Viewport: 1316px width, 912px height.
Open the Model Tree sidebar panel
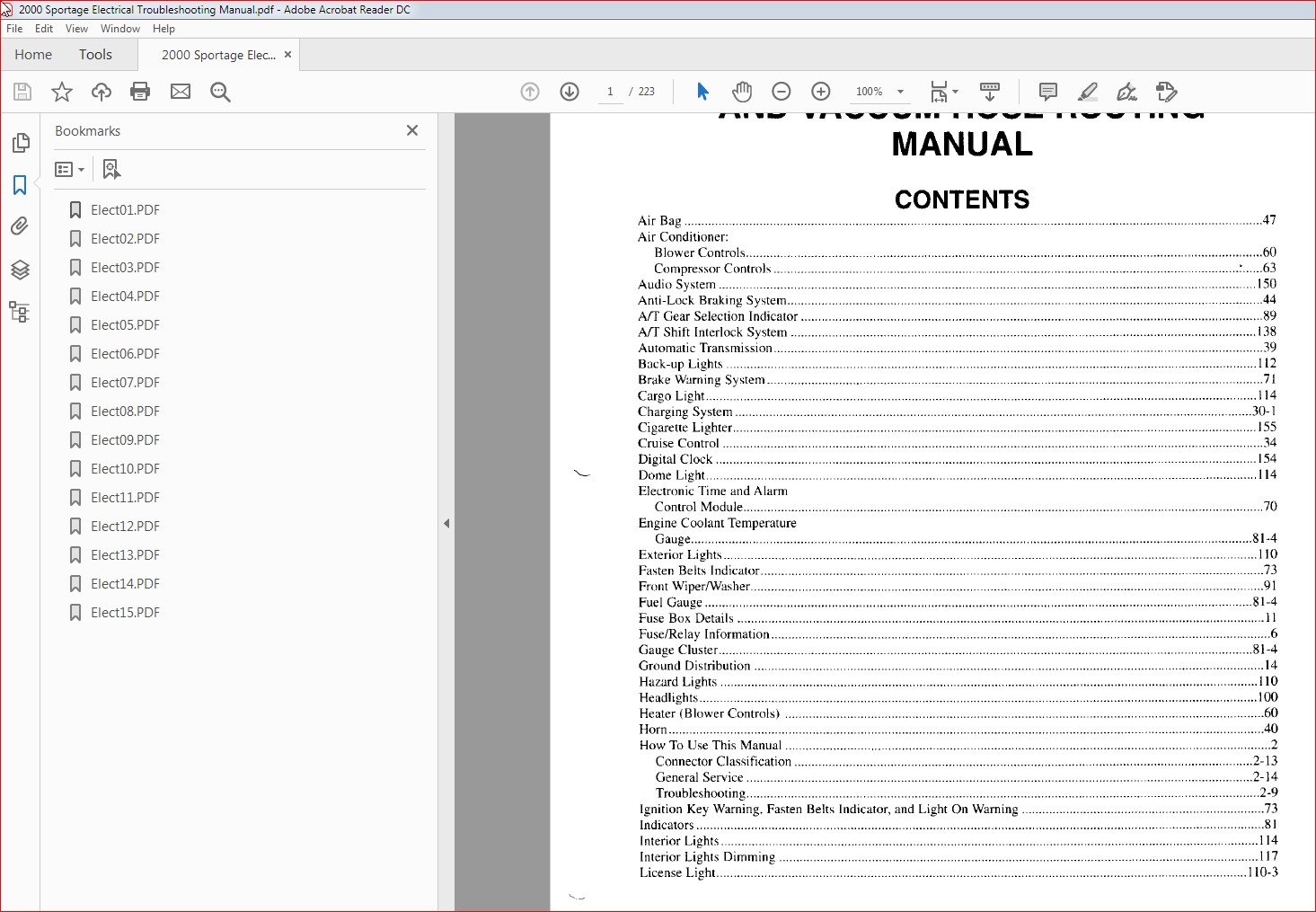20,312
